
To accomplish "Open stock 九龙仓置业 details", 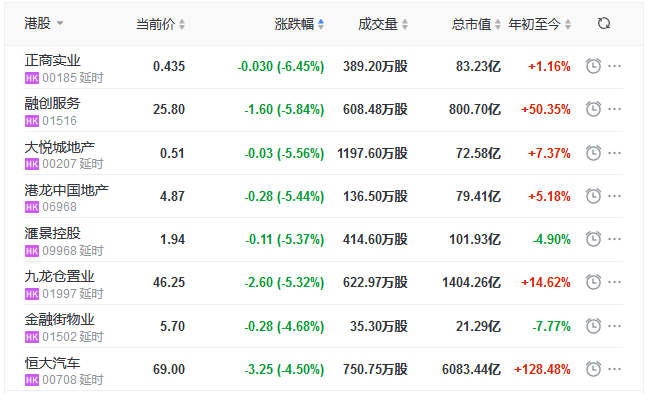I will pos(60,276).
